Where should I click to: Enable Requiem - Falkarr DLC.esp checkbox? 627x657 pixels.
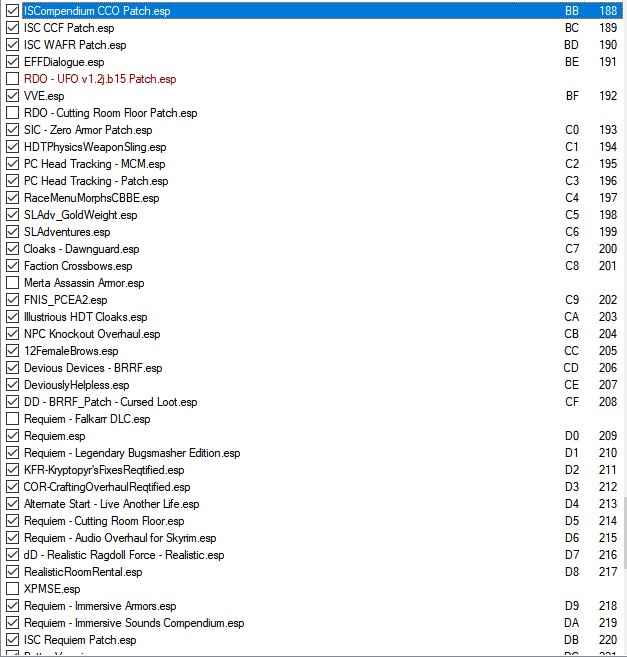pos(13,419)
